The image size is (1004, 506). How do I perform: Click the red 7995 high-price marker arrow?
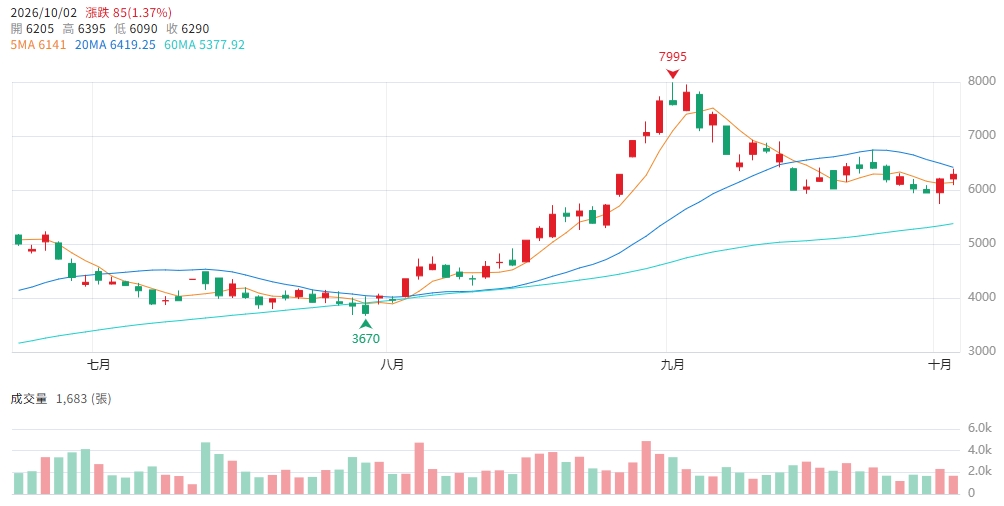pyautogui.click(x=672, y=74)
